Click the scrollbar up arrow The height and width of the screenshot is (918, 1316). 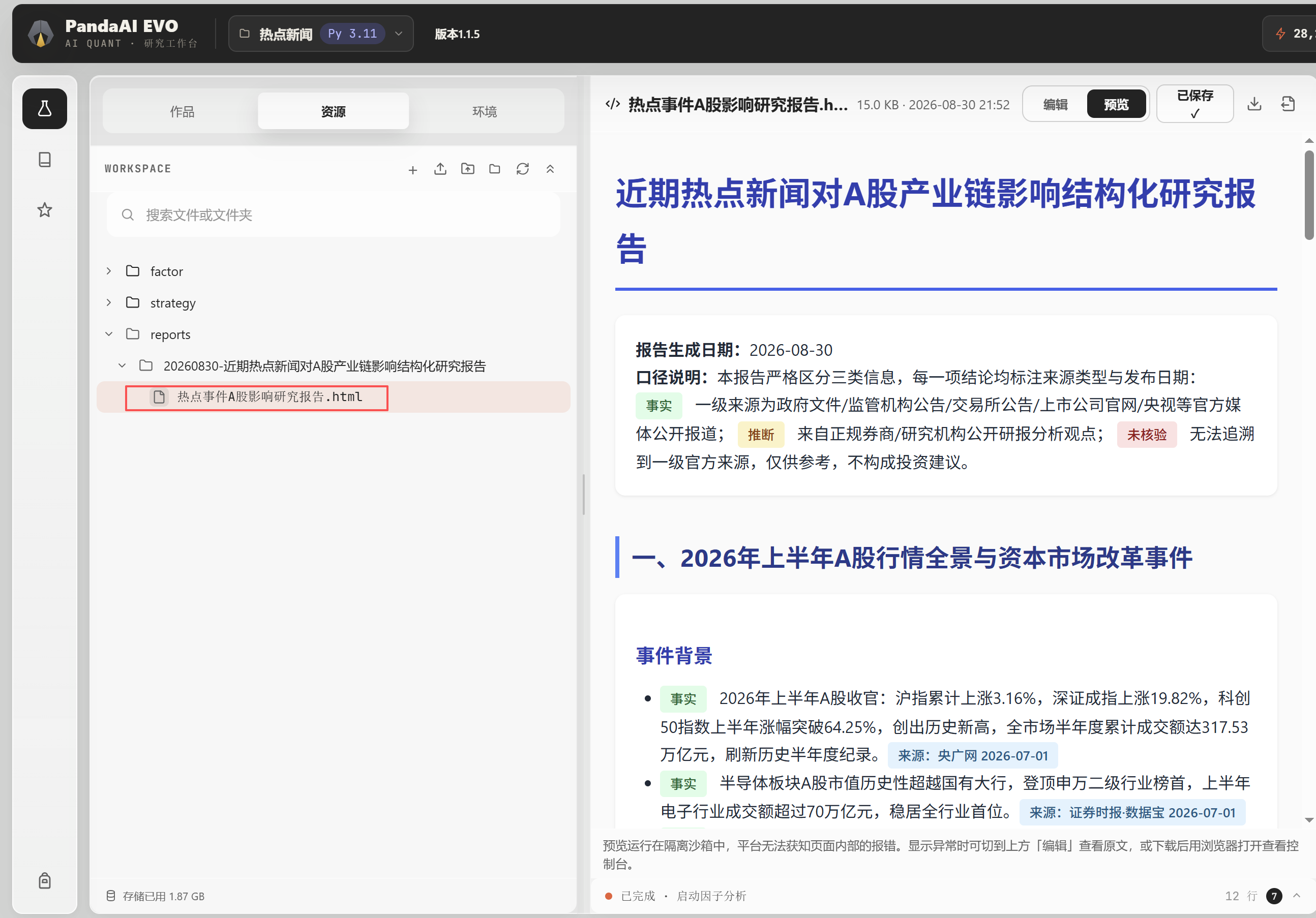1309,140
